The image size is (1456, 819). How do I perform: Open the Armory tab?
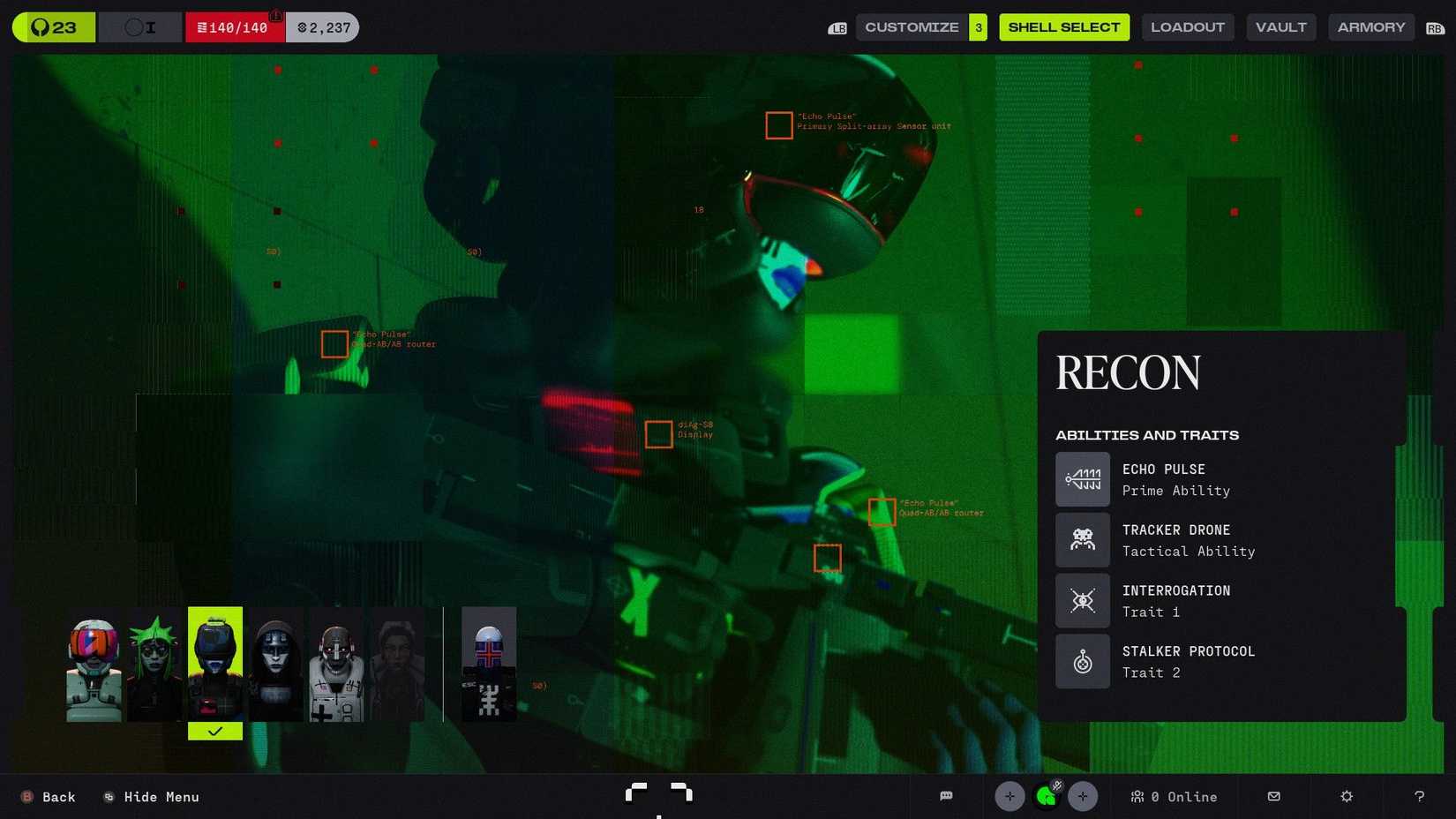pos(1370,27)
